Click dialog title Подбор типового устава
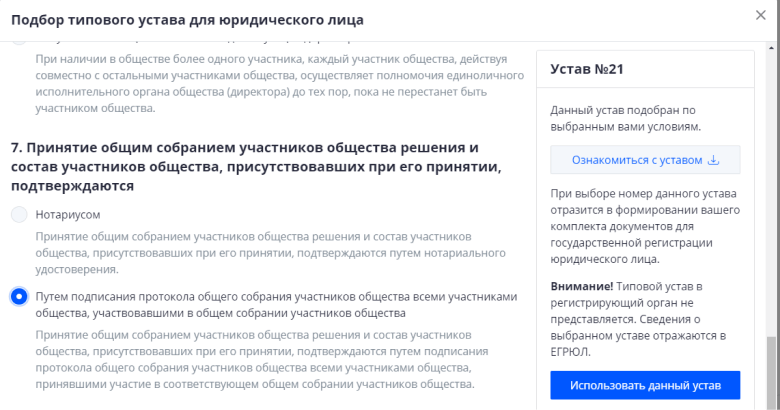 click(186, 19)
